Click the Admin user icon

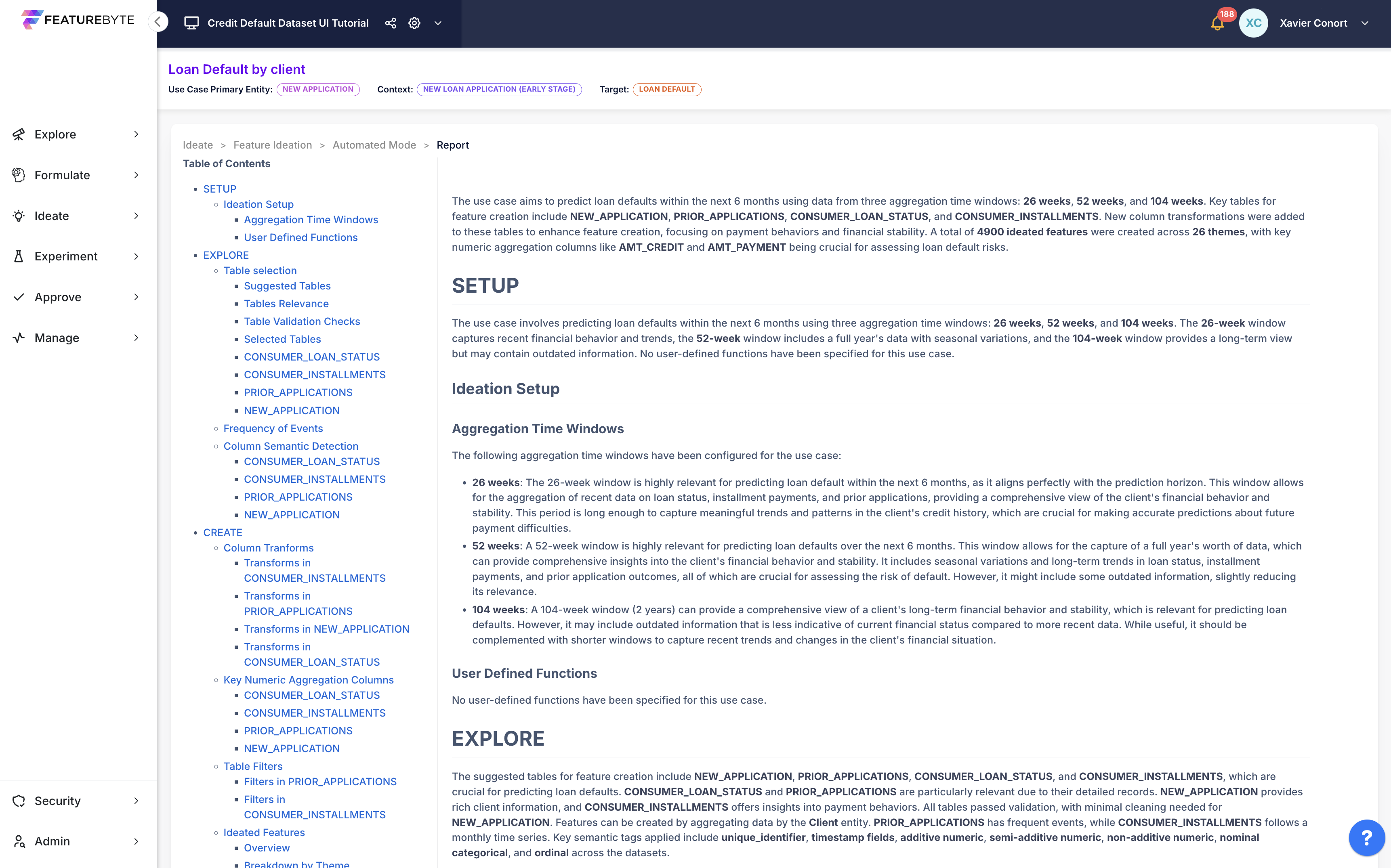pyautogui.click(x=19, y=841)
